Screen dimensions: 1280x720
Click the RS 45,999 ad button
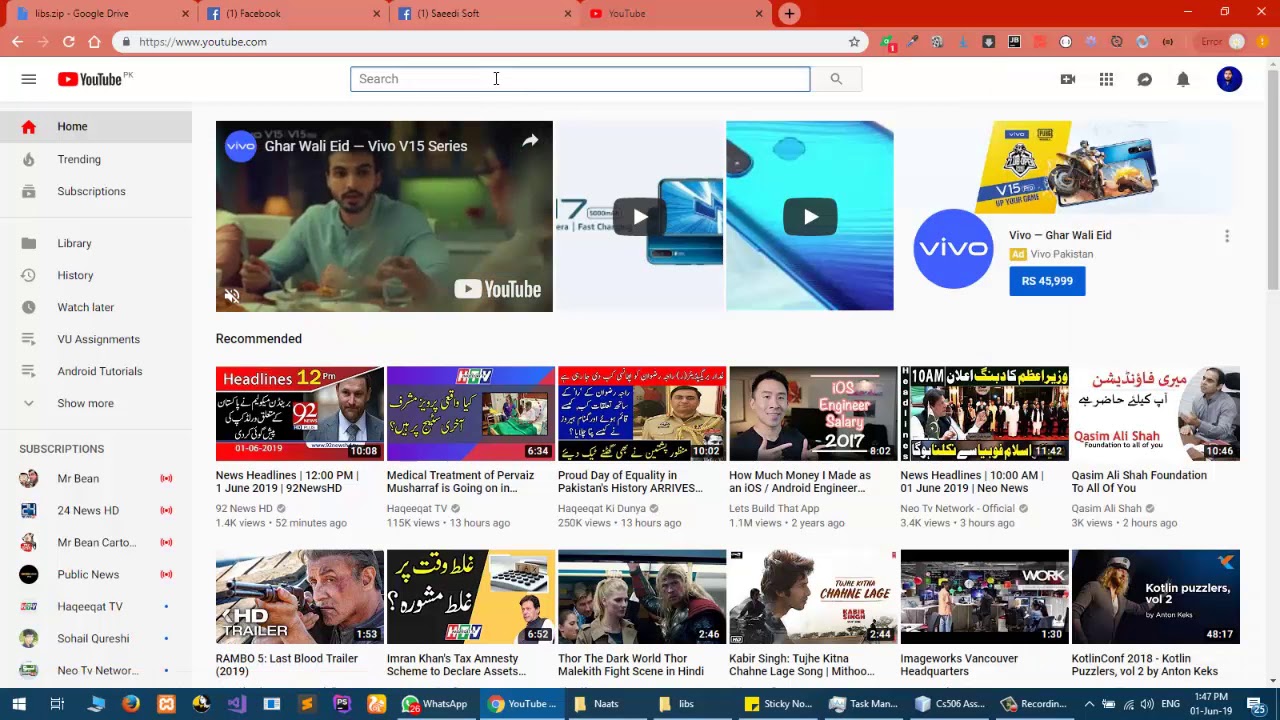(1047, 281)
